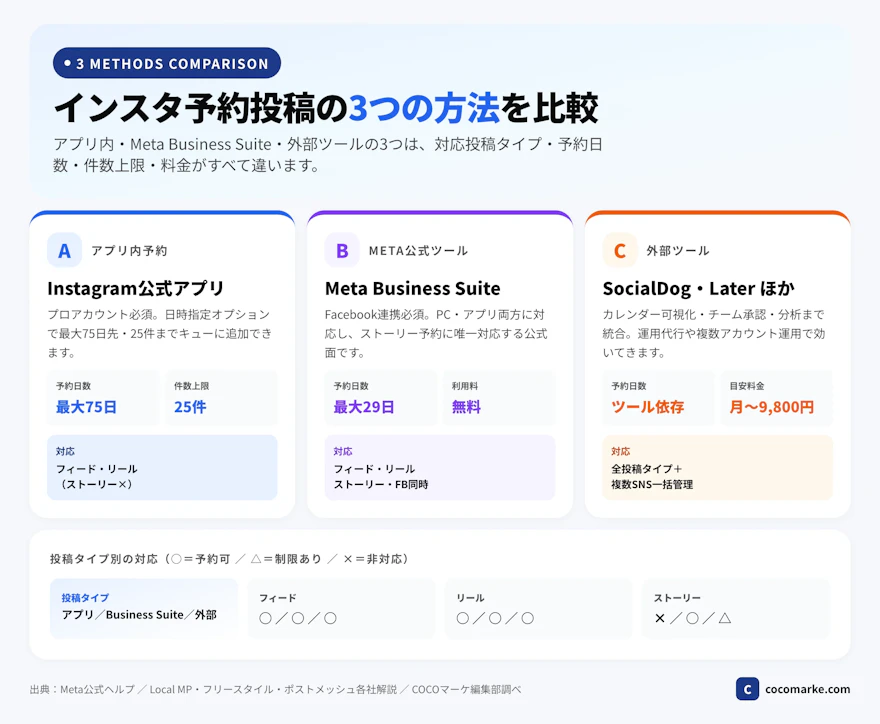Click the orange letter C card icon

pyautogui.click(x=620, y=250)
